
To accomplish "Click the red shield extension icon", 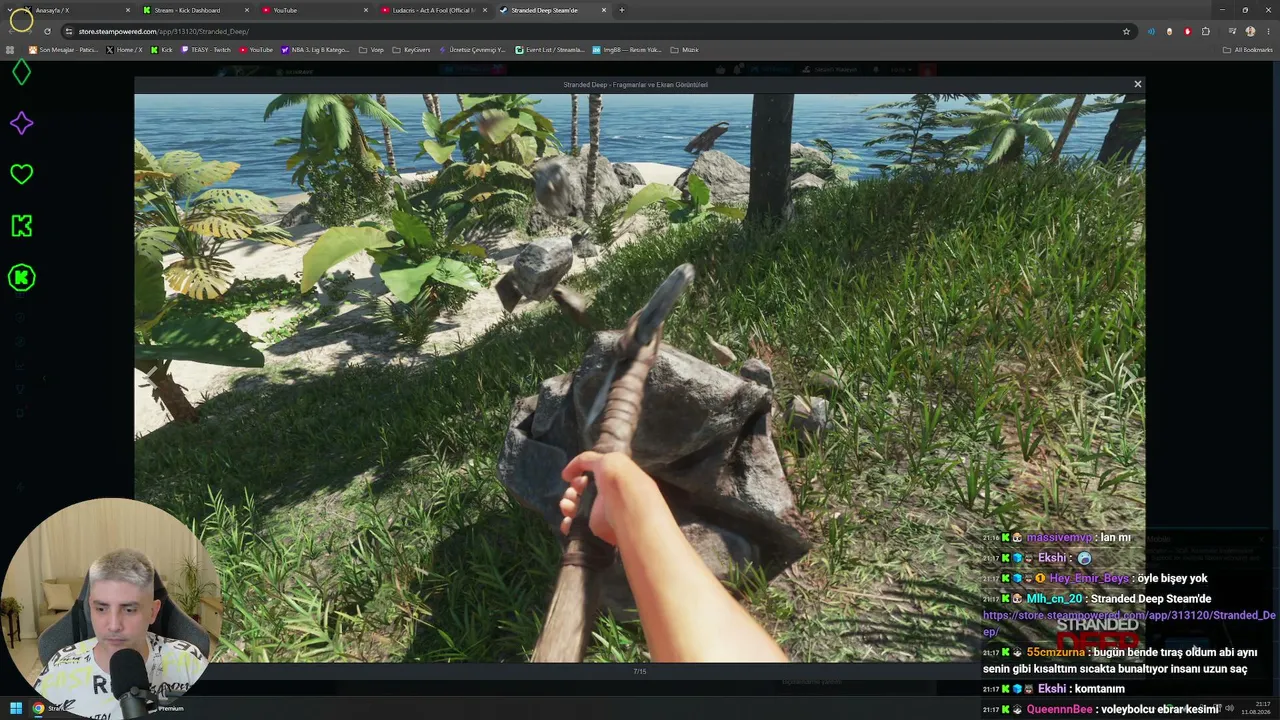I will 1188,31.
